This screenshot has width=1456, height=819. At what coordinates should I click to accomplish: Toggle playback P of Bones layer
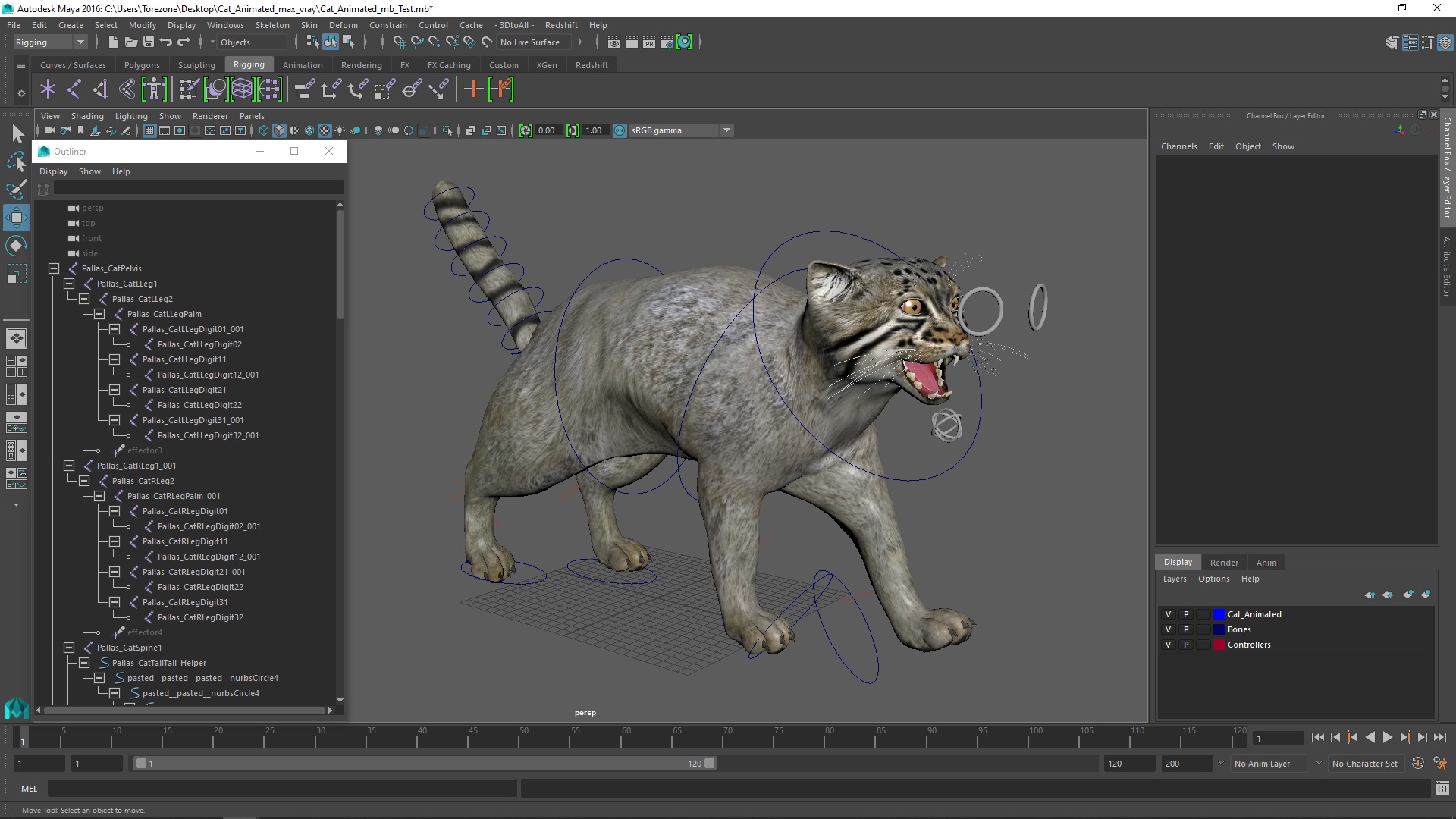[1186, 629]
